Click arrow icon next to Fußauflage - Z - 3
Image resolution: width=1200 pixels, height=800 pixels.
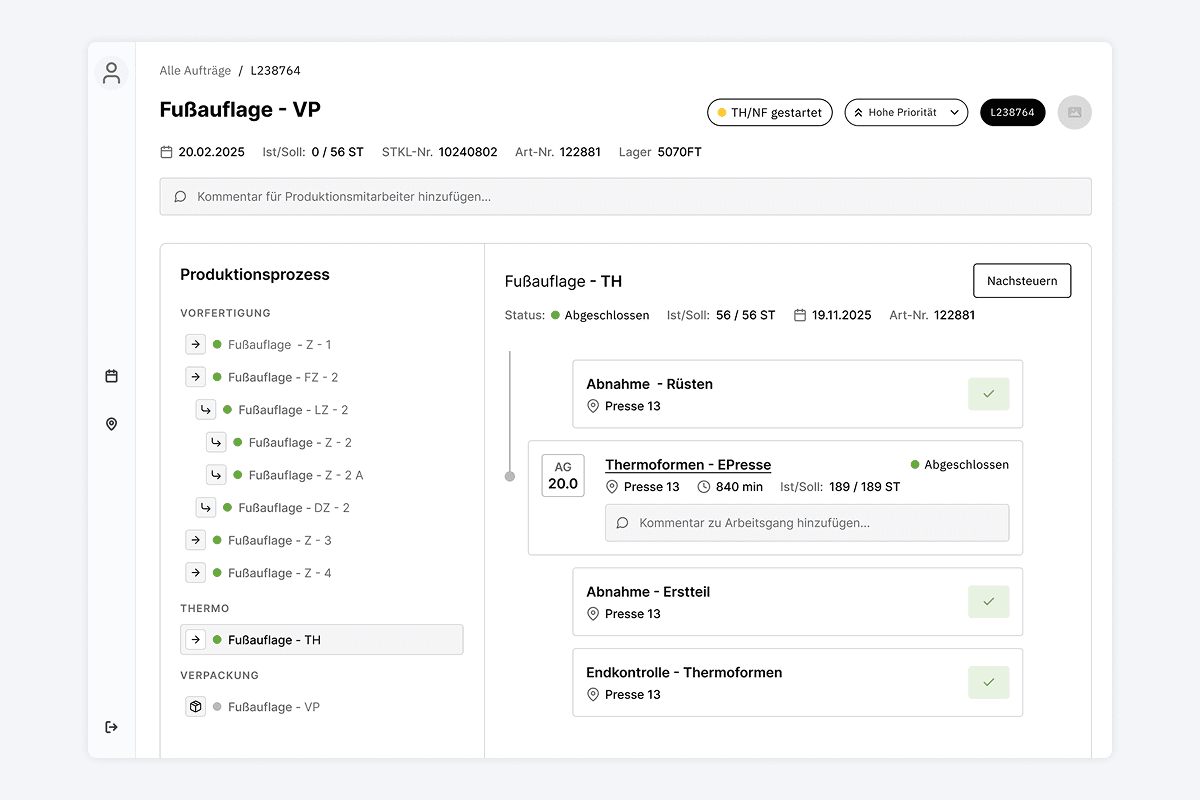[x=195, y=540]
